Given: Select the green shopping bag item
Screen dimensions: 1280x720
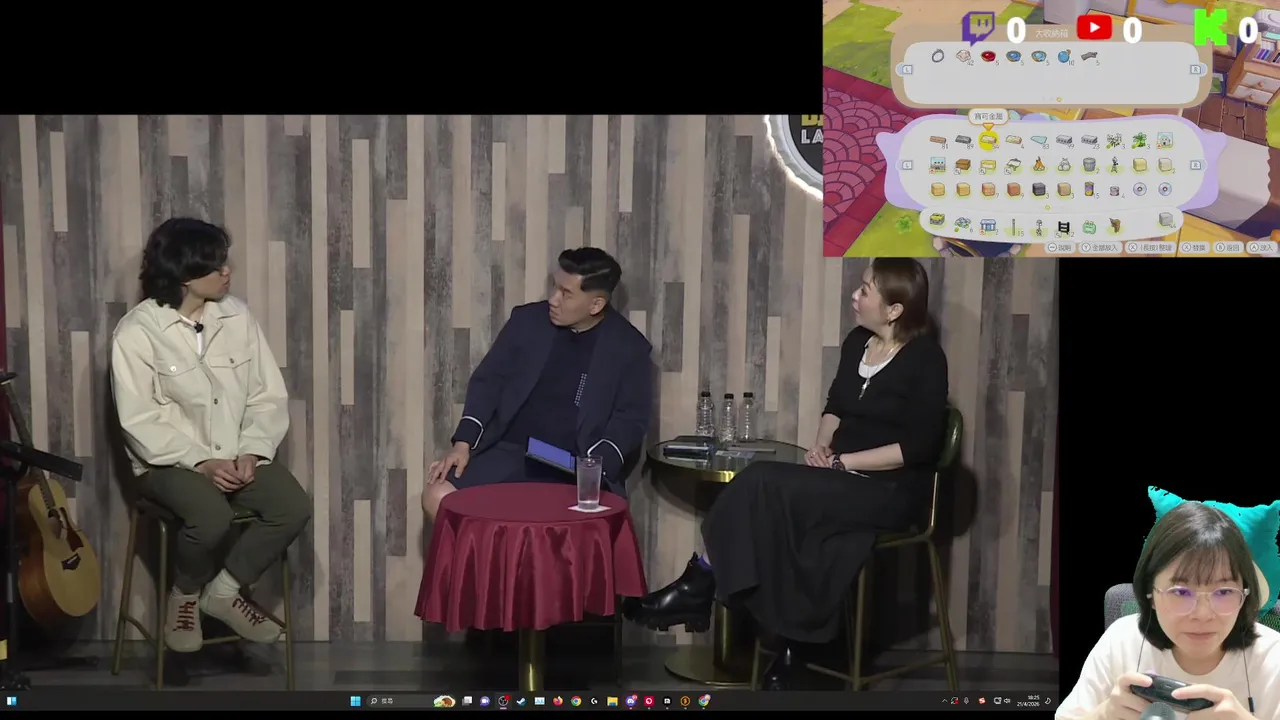Looking at the screenshot, I should tap(1089, 226).
